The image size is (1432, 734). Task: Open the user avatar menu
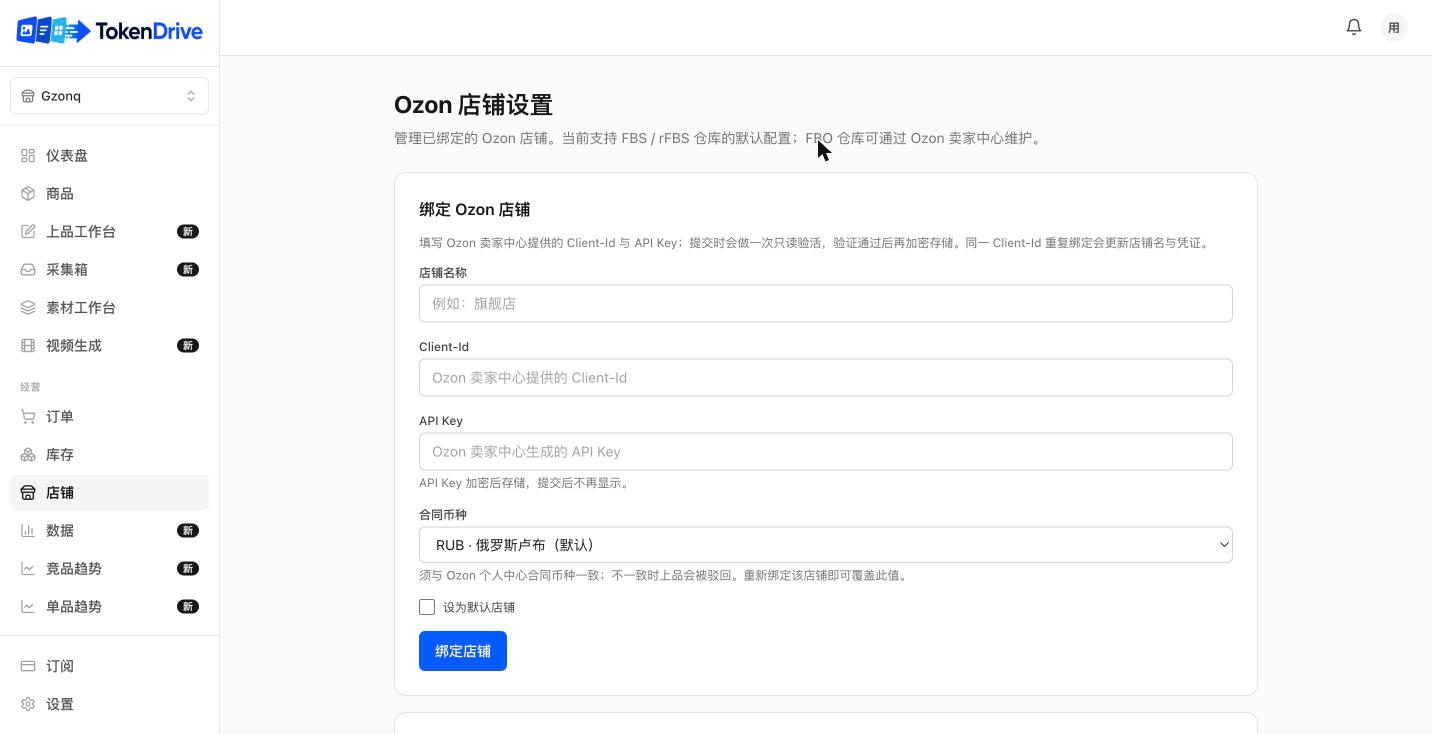pyautogui.click(x=1394, y=27)
